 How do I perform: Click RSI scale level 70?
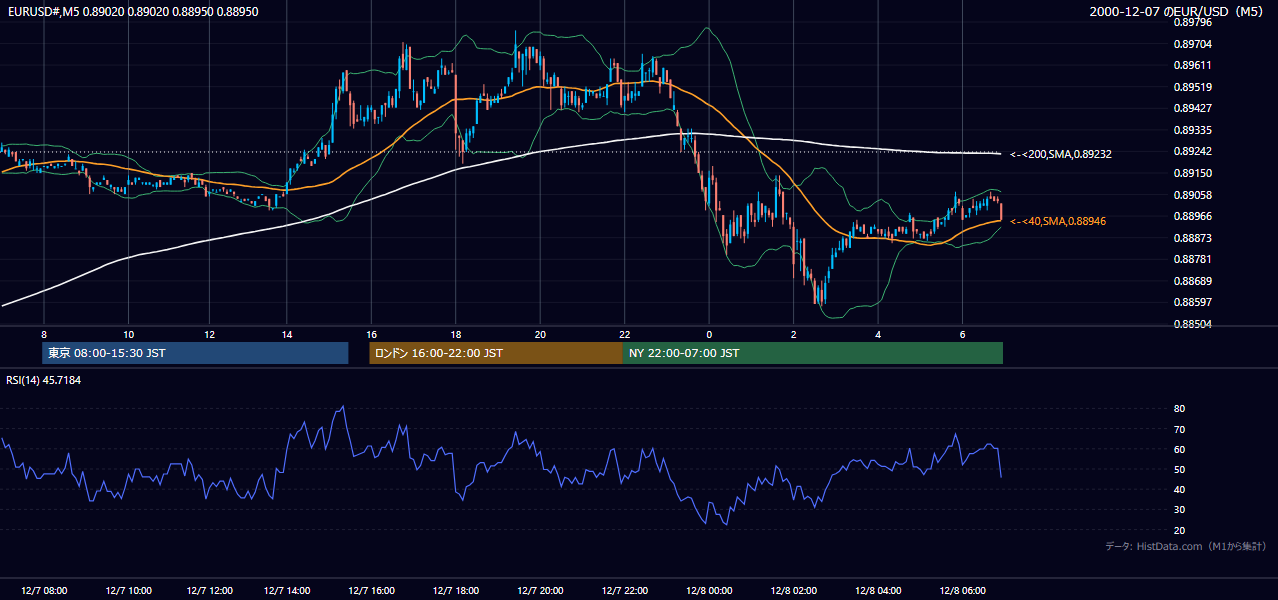1179,429
